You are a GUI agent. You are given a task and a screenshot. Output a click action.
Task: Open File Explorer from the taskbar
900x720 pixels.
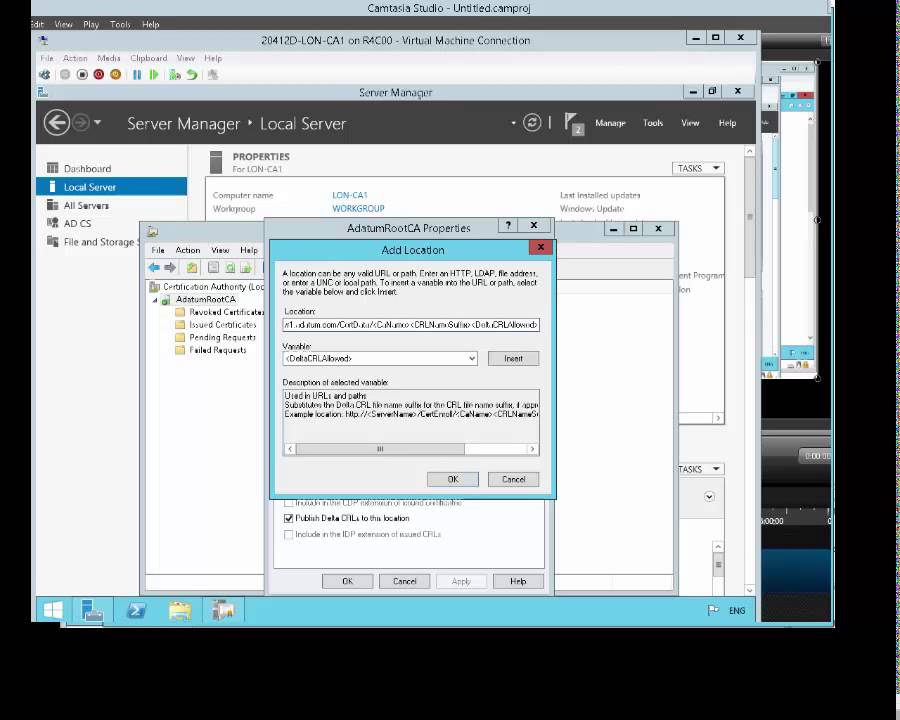tap(180, 610)
